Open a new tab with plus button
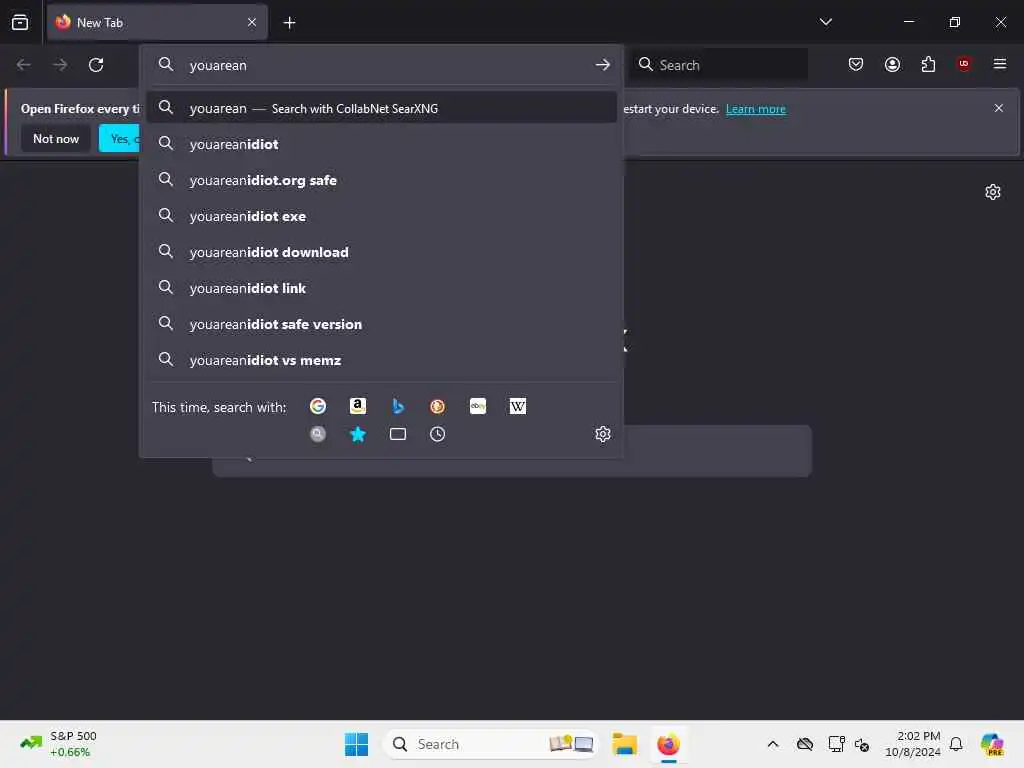Screen dimensions: 1024x768 pos(289,22)
